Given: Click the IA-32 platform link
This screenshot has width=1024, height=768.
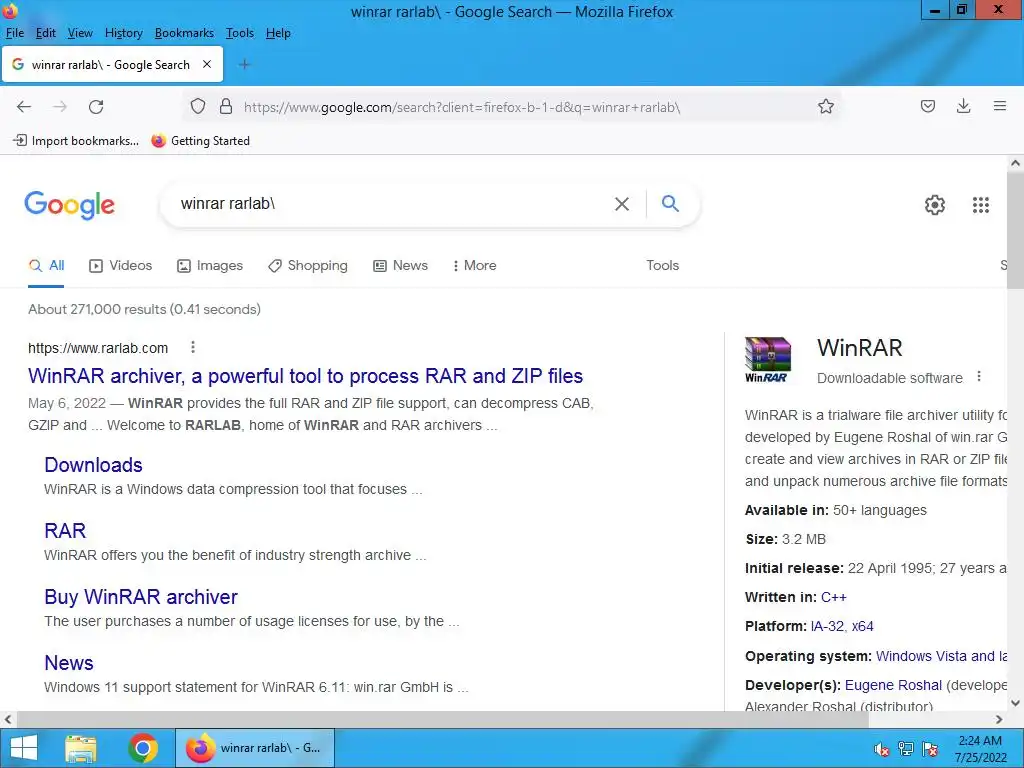Looking at the screenshot, I should tap(827, 626).
